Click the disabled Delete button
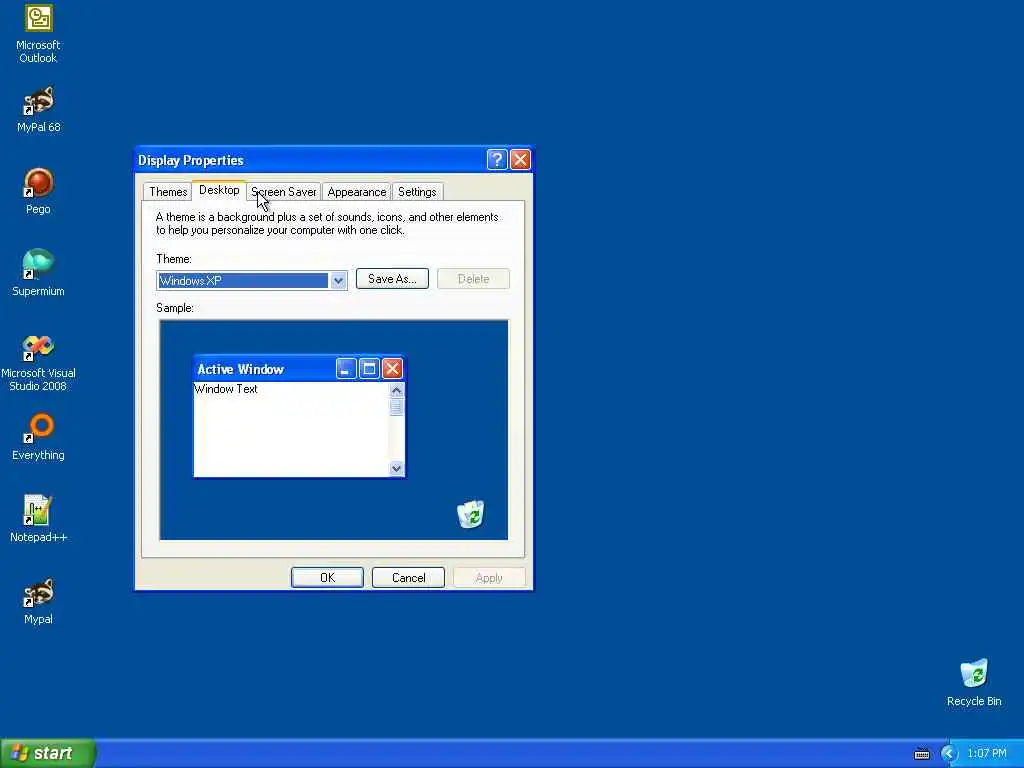The image size is (1024, 768). point(473,279)
